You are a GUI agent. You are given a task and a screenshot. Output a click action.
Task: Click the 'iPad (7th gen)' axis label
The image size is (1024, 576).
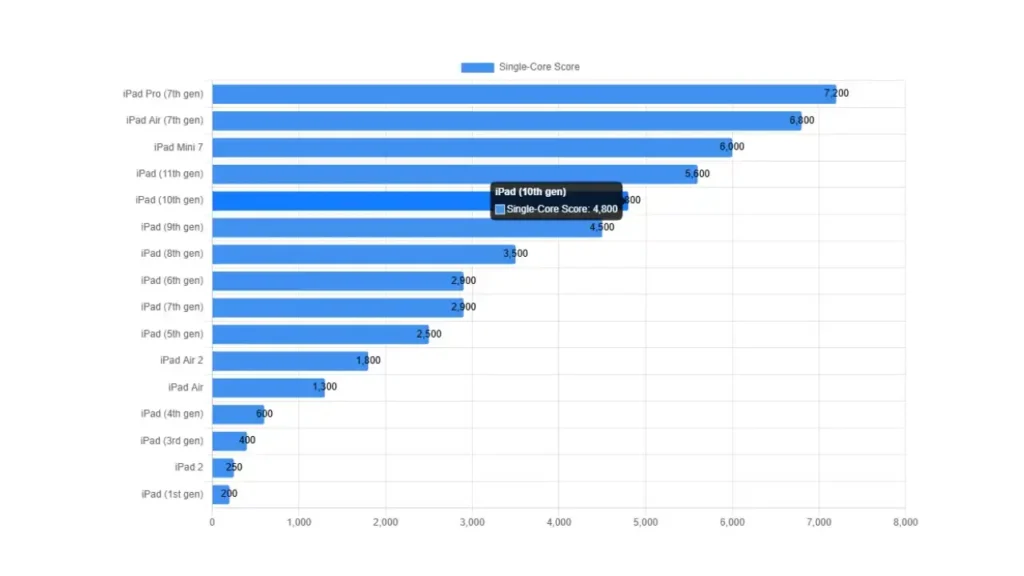(x=172, y=307)
